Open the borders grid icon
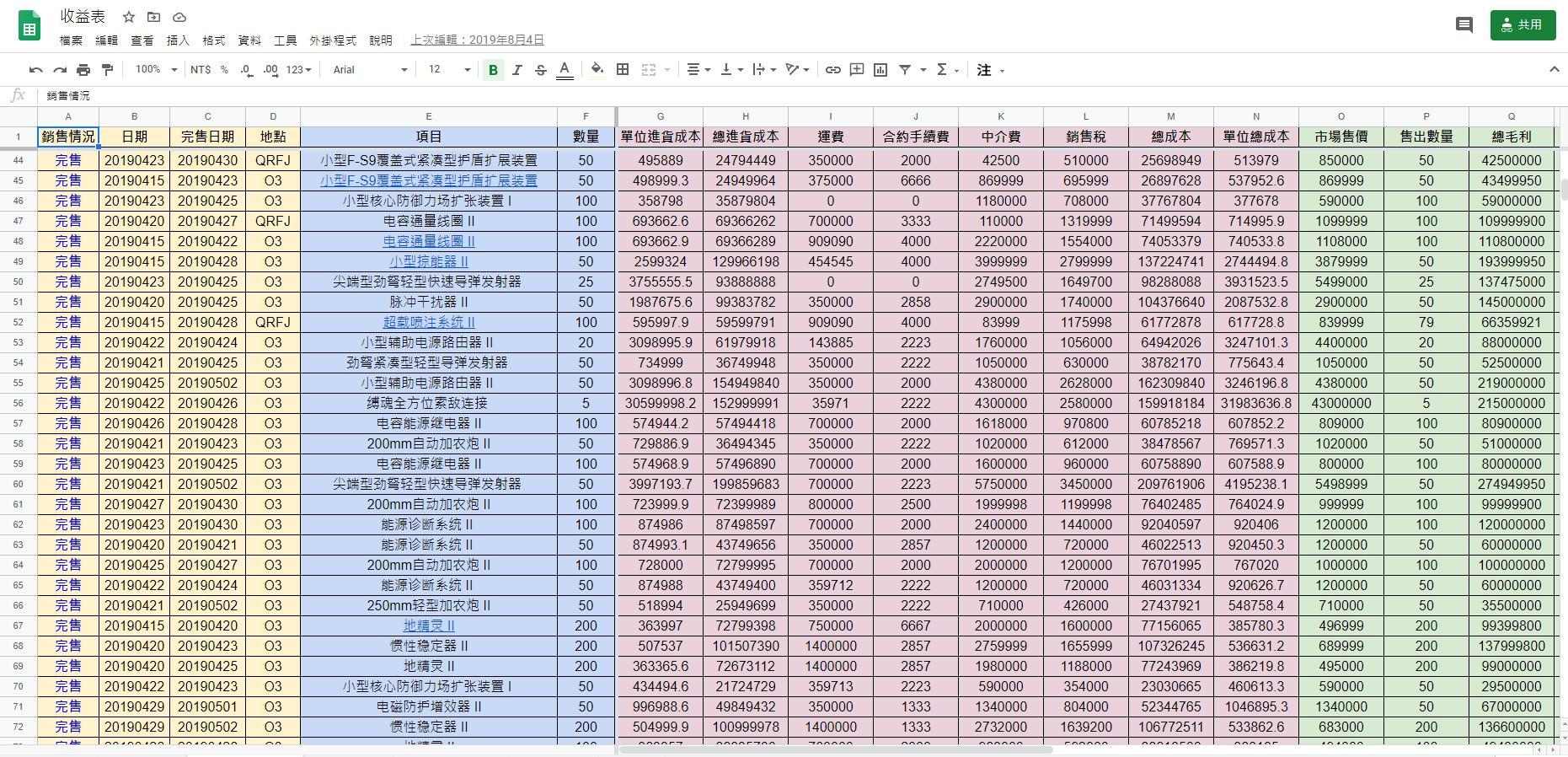 tap(623, 70)
